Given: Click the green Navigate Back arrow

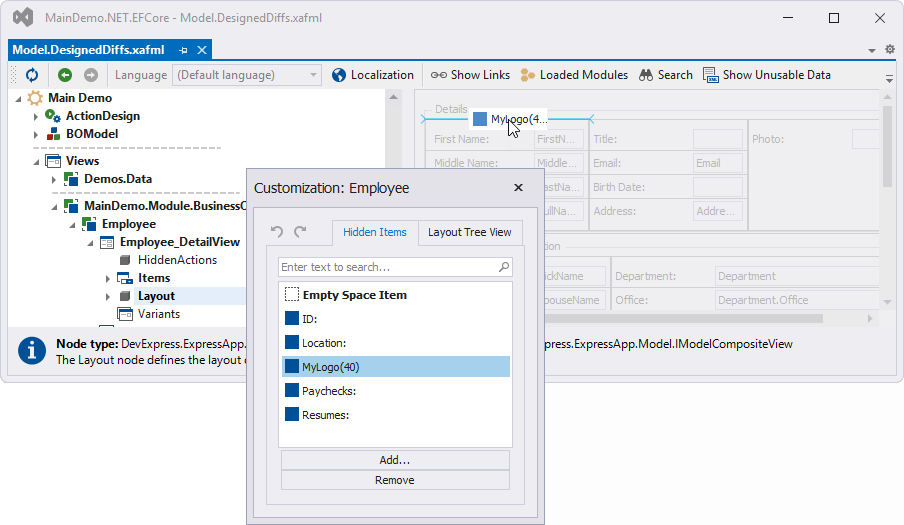Looking at the screenshot, I should click(65, 75).
